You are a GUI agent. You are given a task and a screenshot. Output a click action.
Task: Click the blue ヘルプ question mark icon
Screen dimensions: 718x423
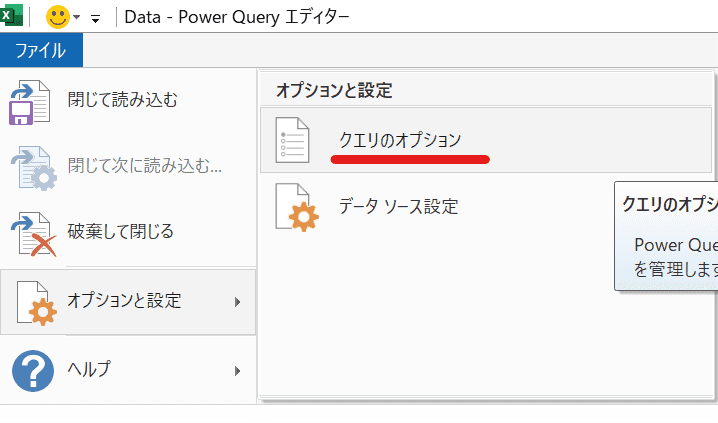click(33, 370)
